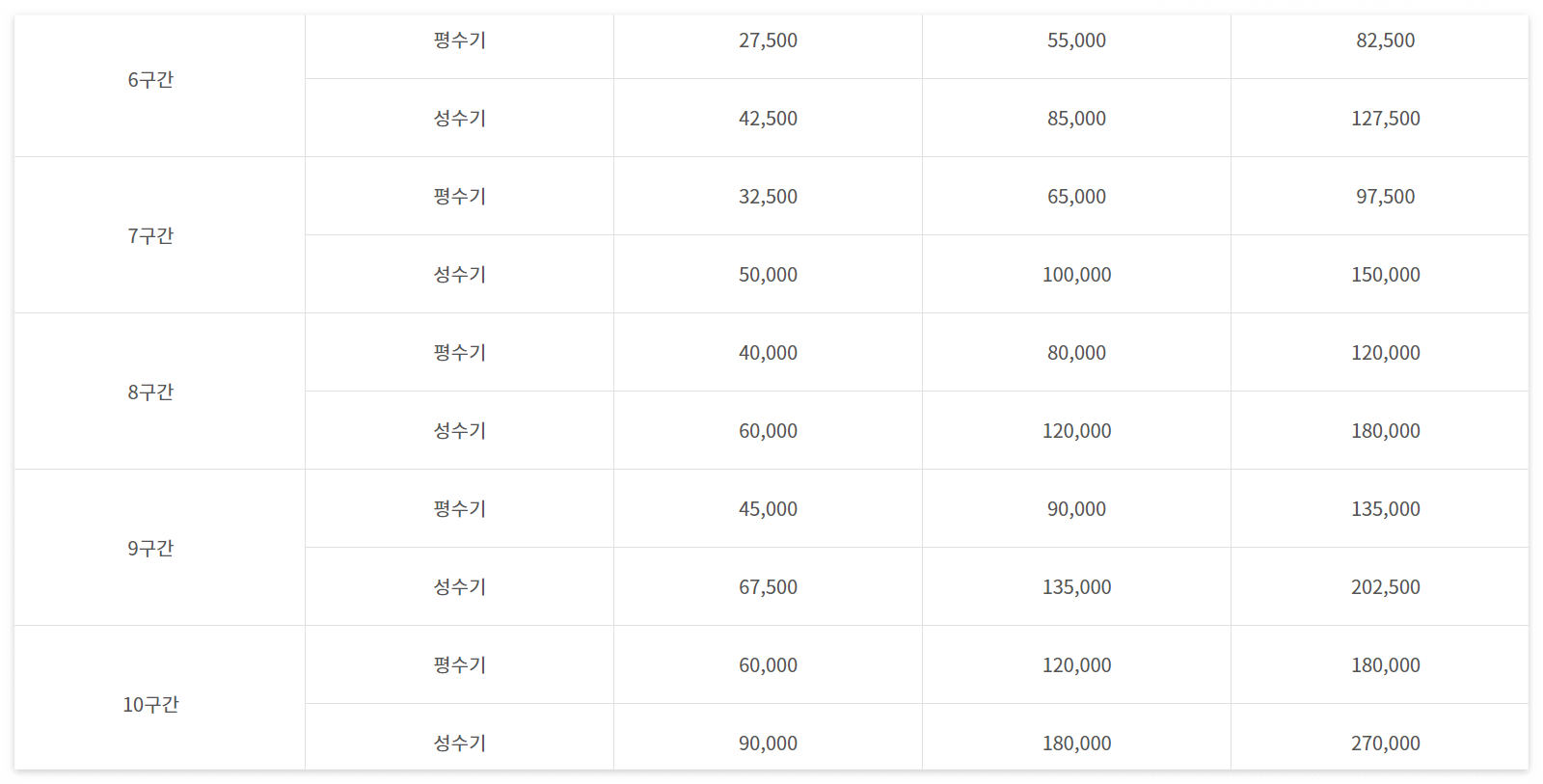The image size is (1543, 784).
Task: Select the 85,000 price cell
Action: click(1077, 119)
